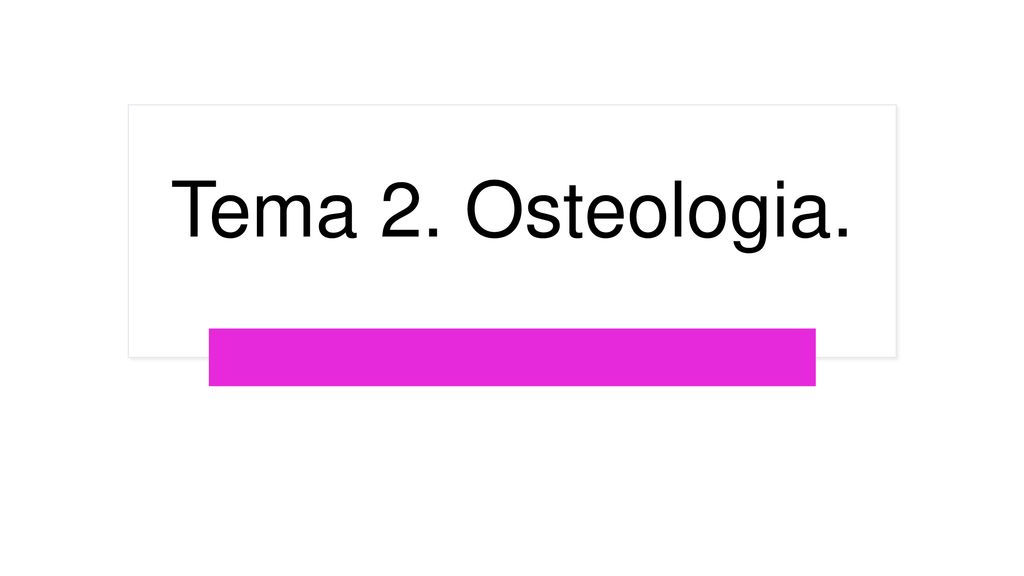
Task: Click blank slide area above the title box
Action: click(512, 51)
